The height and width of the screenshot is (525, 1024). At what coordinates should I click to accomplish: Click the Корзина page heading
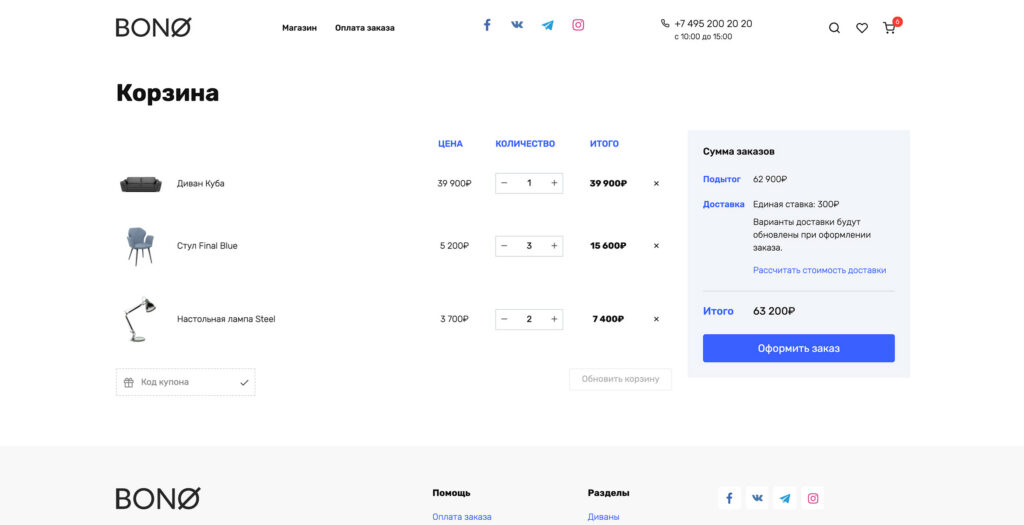pos(167,93)
